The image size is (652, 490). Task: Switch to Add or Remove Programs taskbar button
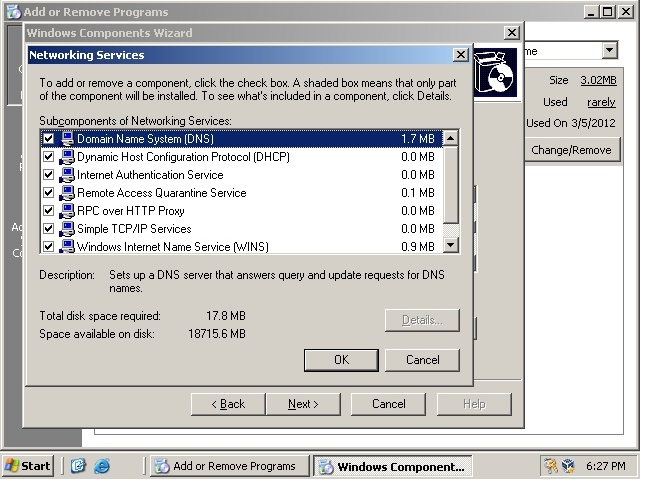(x=230, y=466)
